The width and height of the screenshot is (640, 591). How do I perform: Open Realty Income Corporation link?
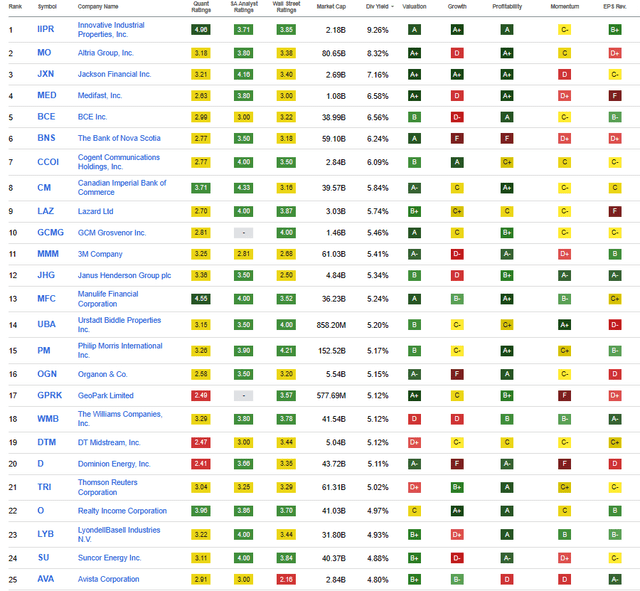[122, 511]
